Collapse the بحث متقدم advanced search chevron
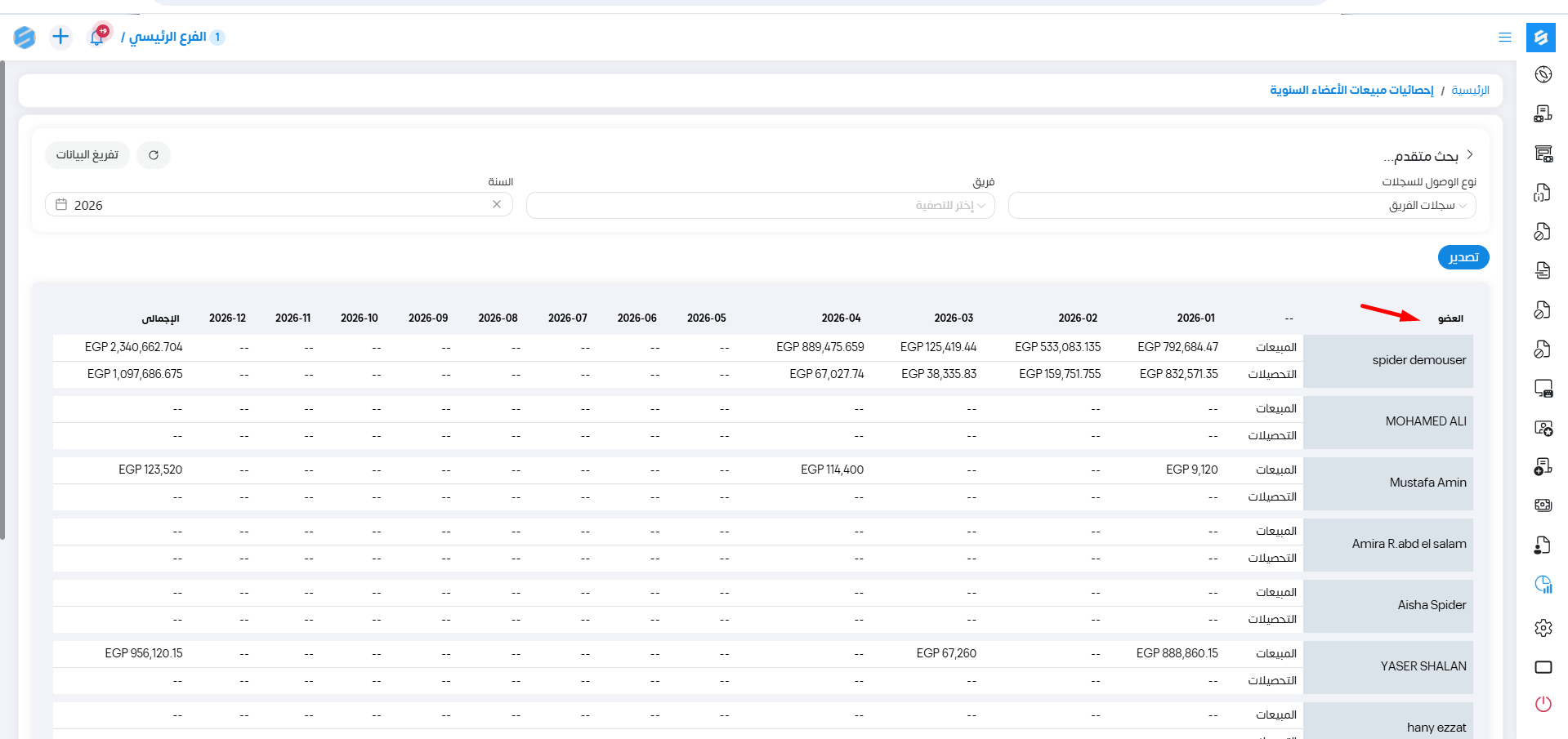Viewport: 1568px width, 739px height. point(1470,154)
